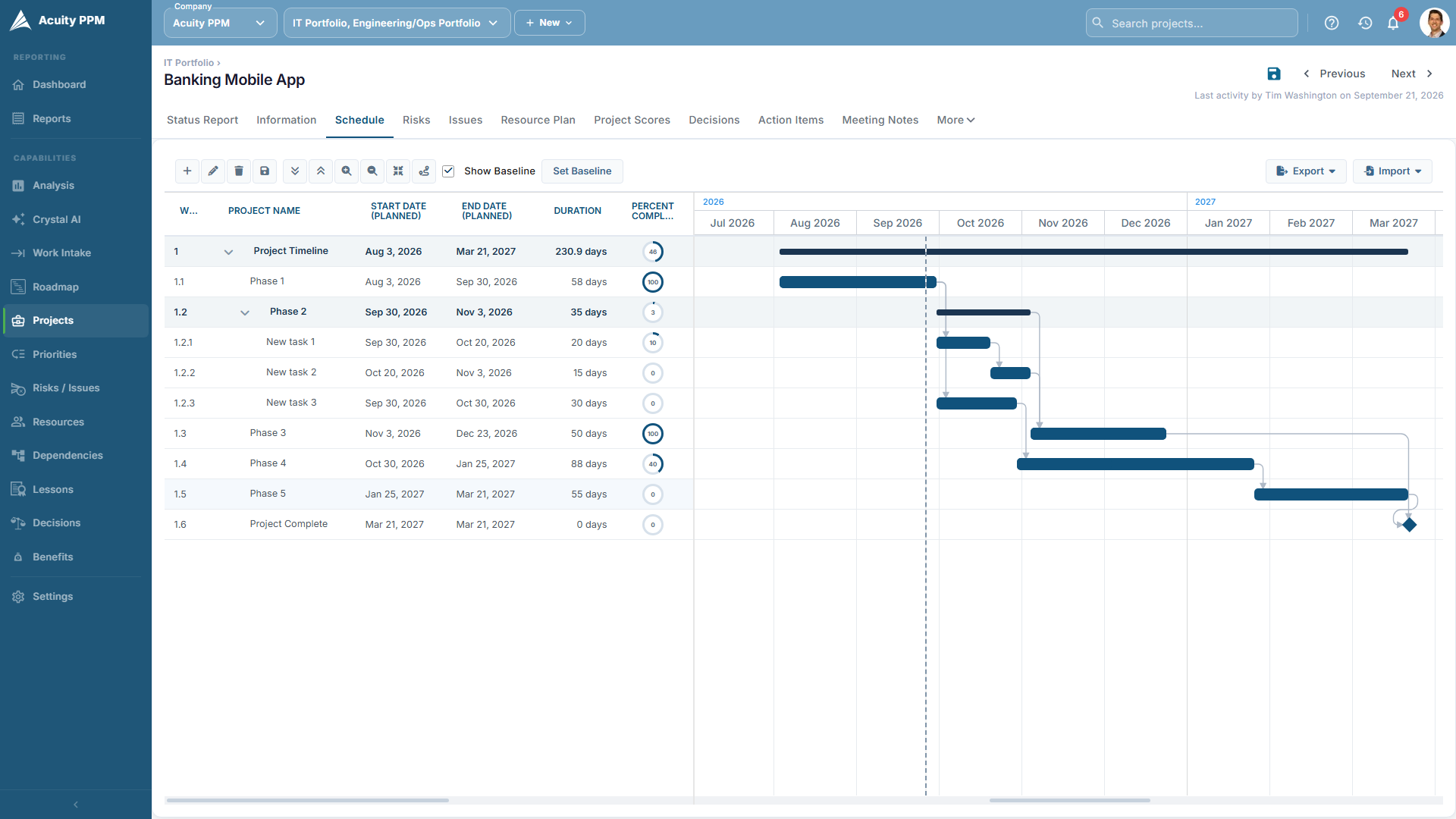1456x819 pixels.
Task: Click the Project Complete milestone diamond
Action: [1409, 525]
